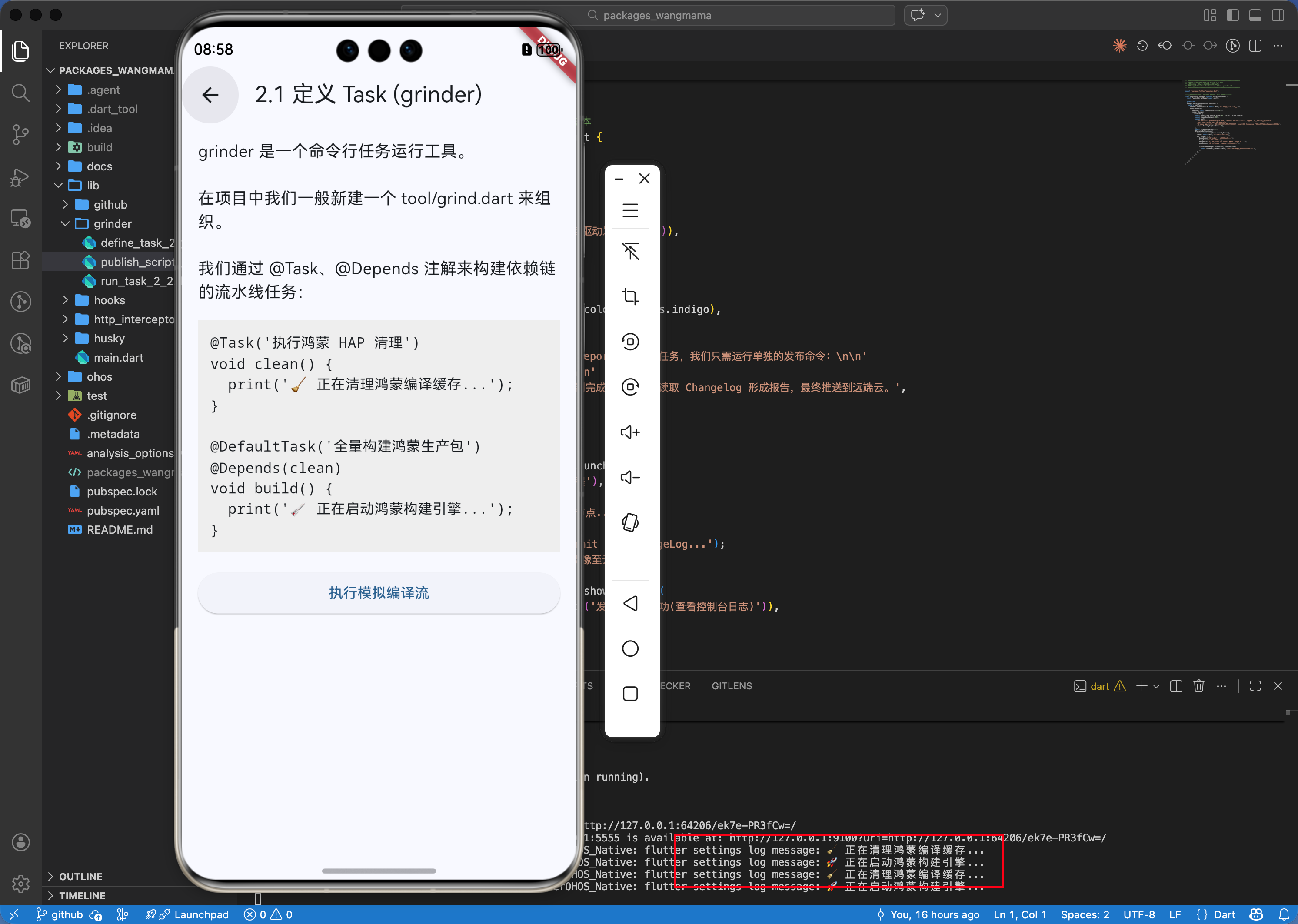Viewport: 1298px width, 924px height.
Task: Select the Extensions icon in the activity bar
Action: coord(20,260)
